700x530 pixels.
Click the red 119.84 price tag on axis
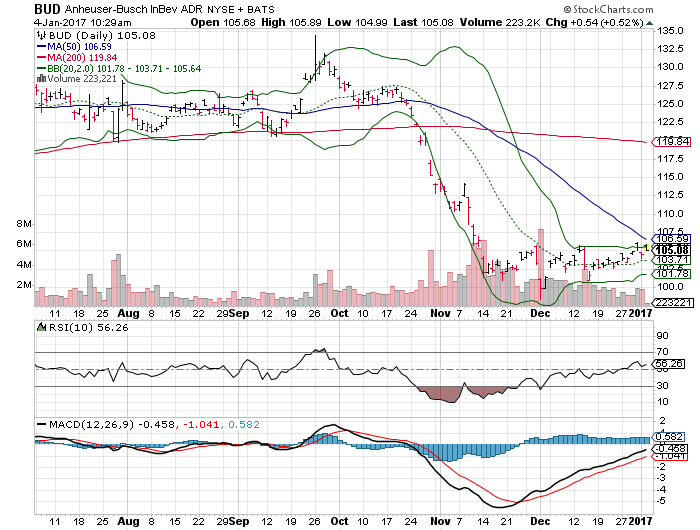pyautogui.click(x=673, y=142)
